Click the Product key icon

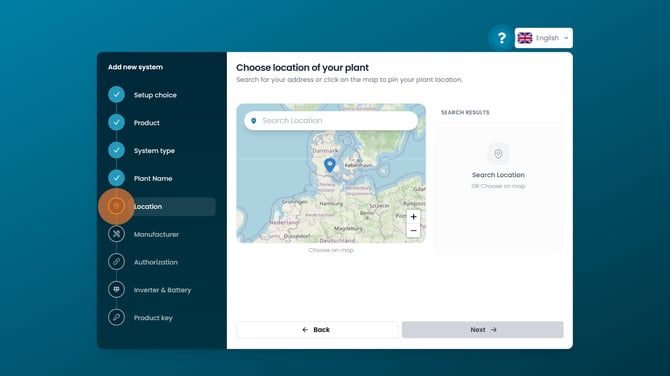click(116, 317)
